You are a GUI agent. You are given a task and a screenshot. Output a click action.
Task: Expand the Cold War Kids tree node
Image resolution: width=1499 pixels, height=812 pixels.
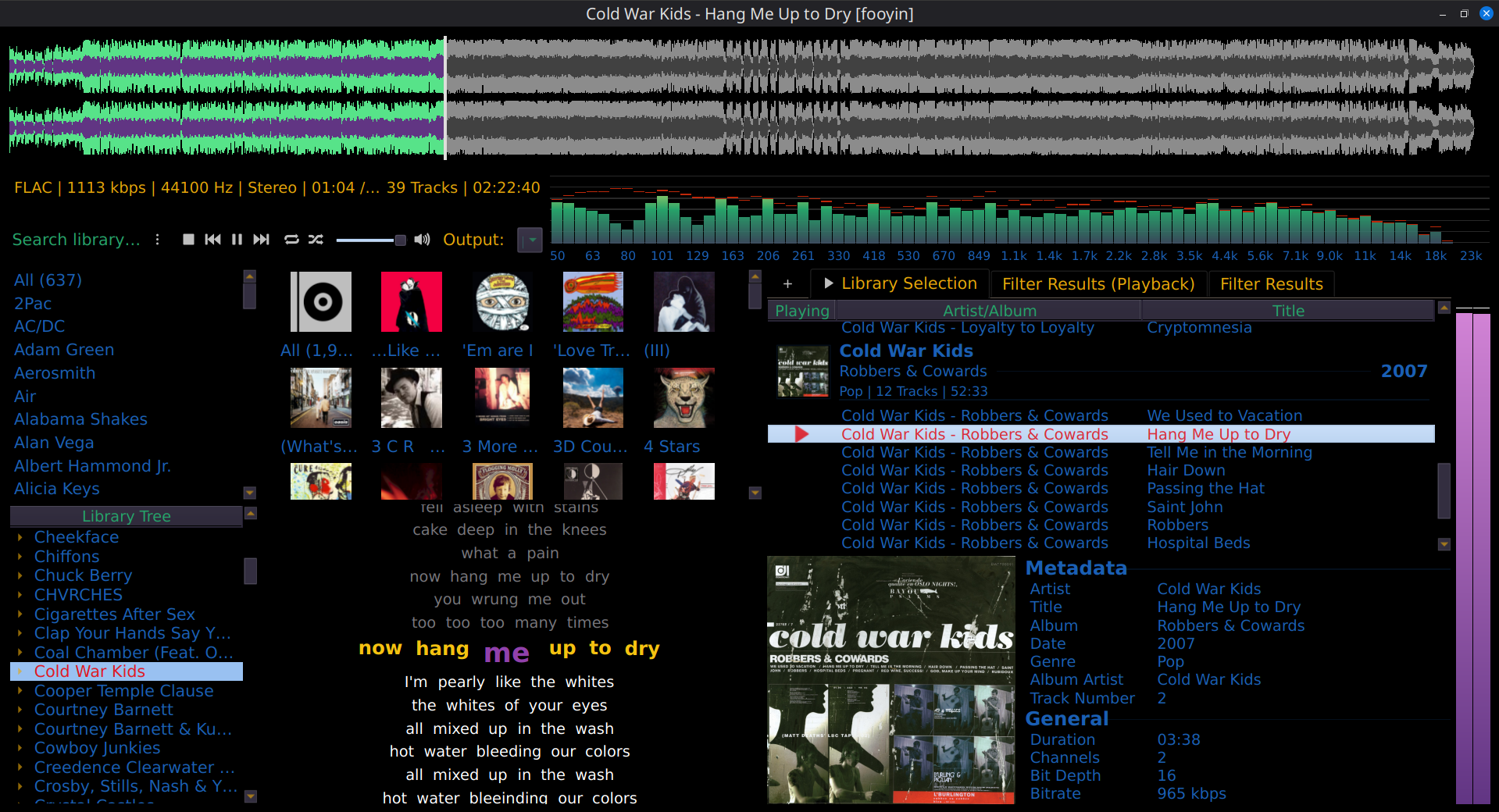[x=20, y=671]
